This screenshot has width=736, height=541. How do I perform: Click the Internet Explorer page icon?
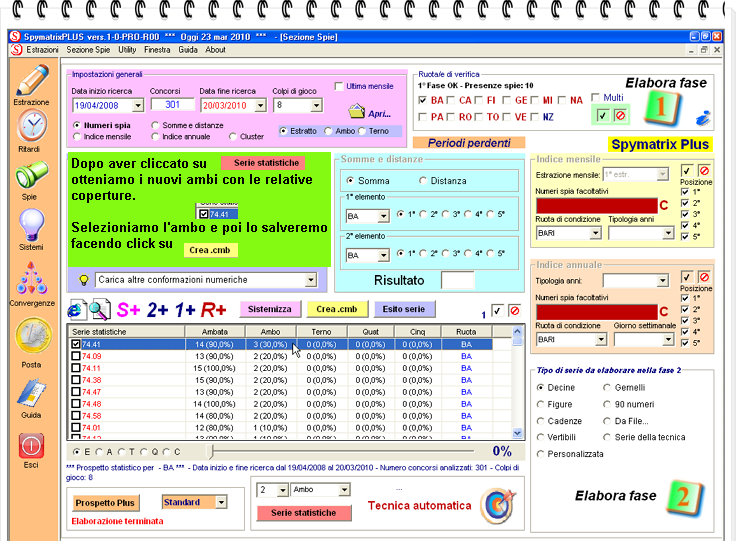(x=77, y=309)
